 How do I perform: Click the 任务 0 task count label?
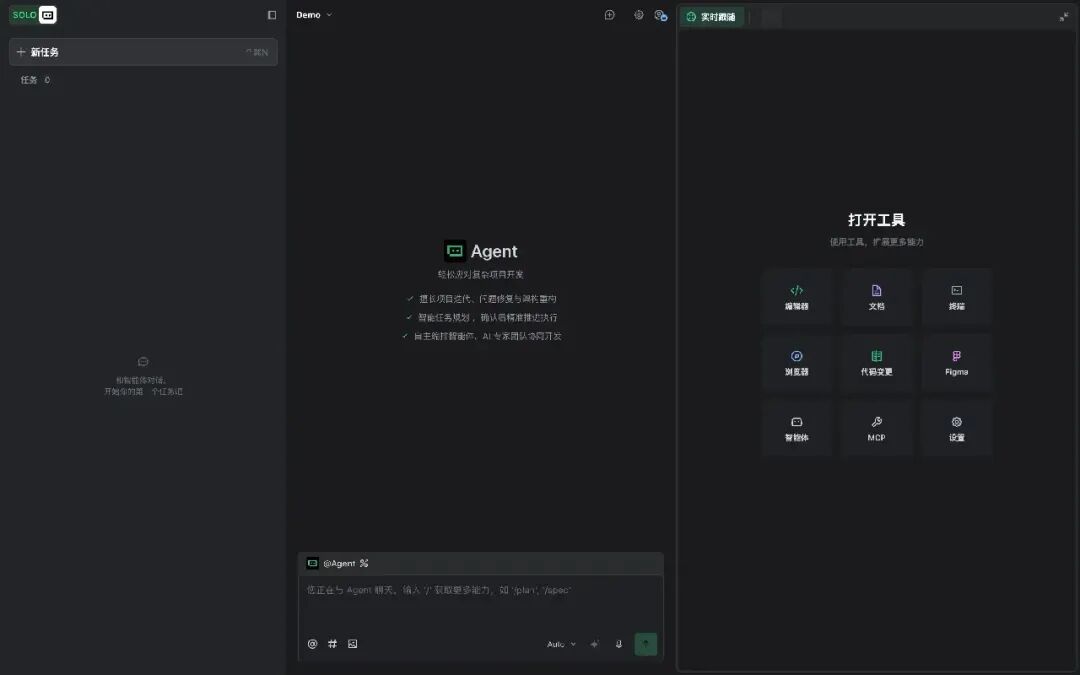35,80
